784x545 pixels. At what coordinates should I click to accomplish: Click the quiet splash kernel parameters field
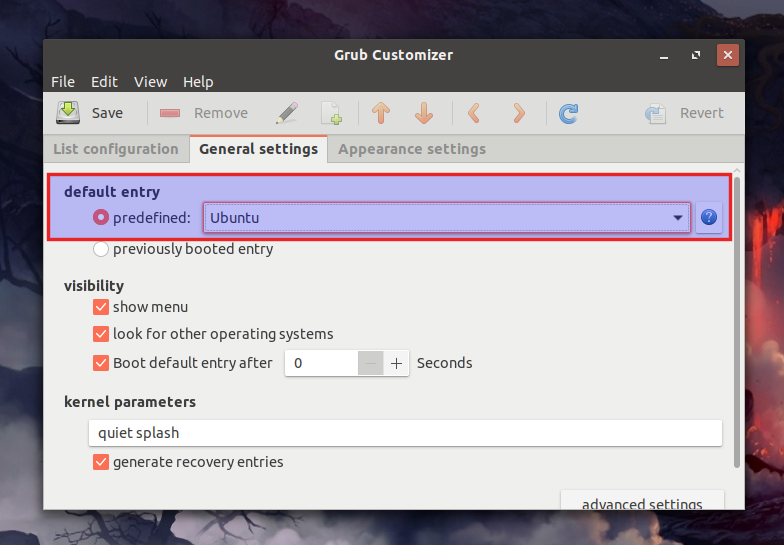click(404, 433)
